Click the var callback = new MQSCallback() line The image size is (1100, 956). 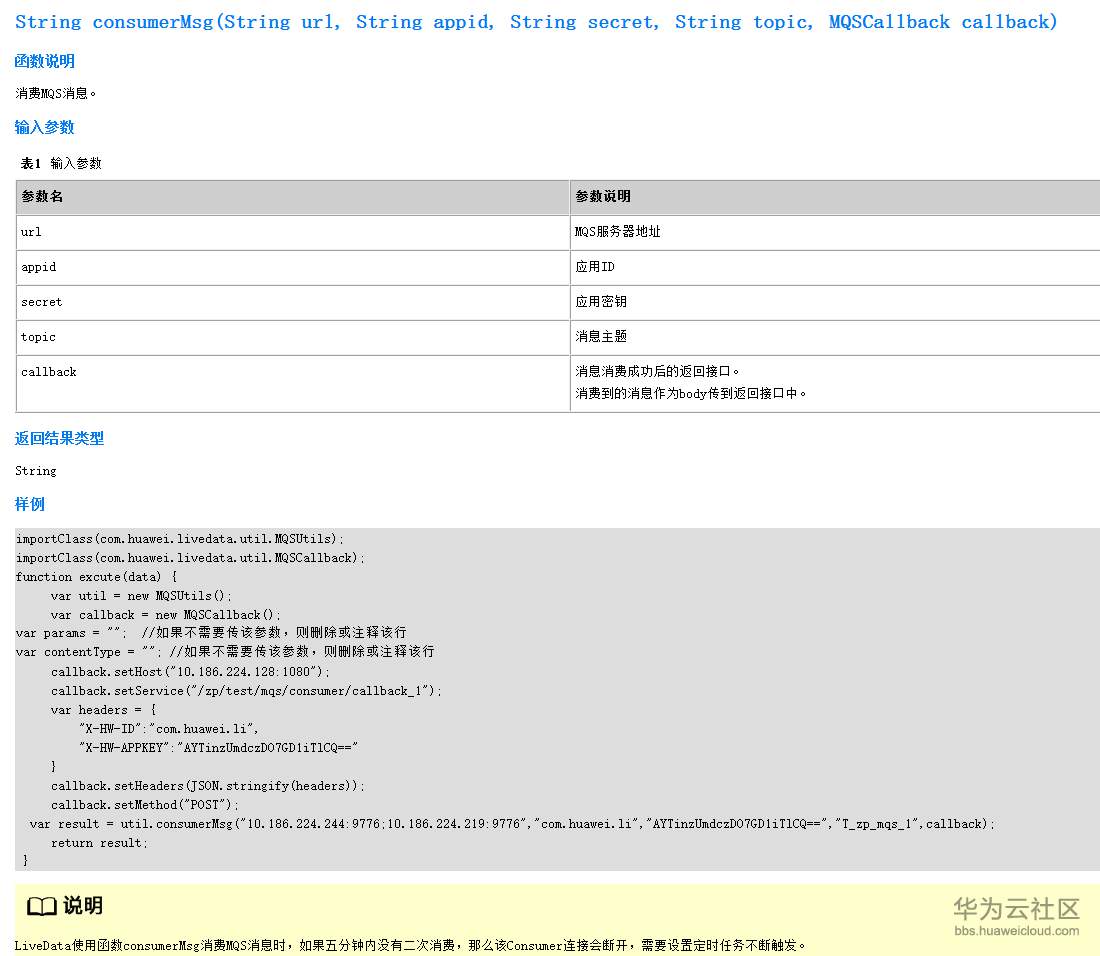pos(166,615)
